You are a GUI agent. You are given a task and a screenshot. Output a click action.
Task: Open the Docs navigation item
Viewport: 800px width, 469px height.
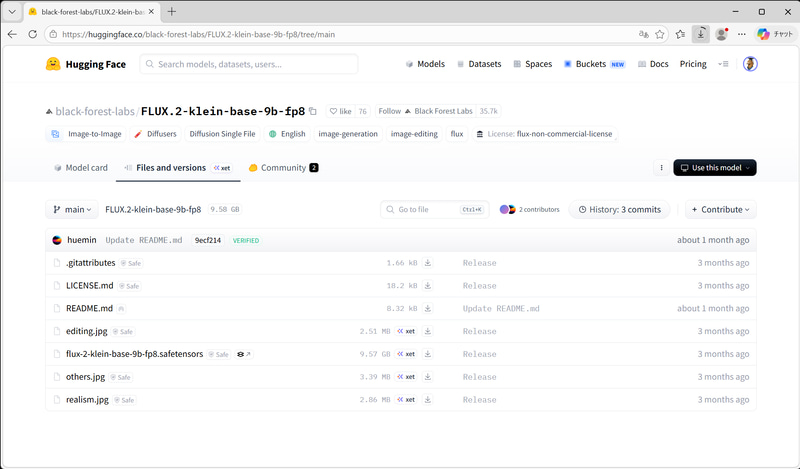653,64
